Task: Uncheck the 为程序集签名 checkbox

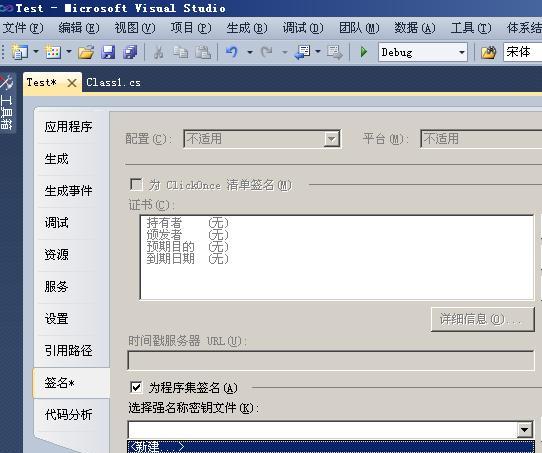Action: click(x=136, y=387)
